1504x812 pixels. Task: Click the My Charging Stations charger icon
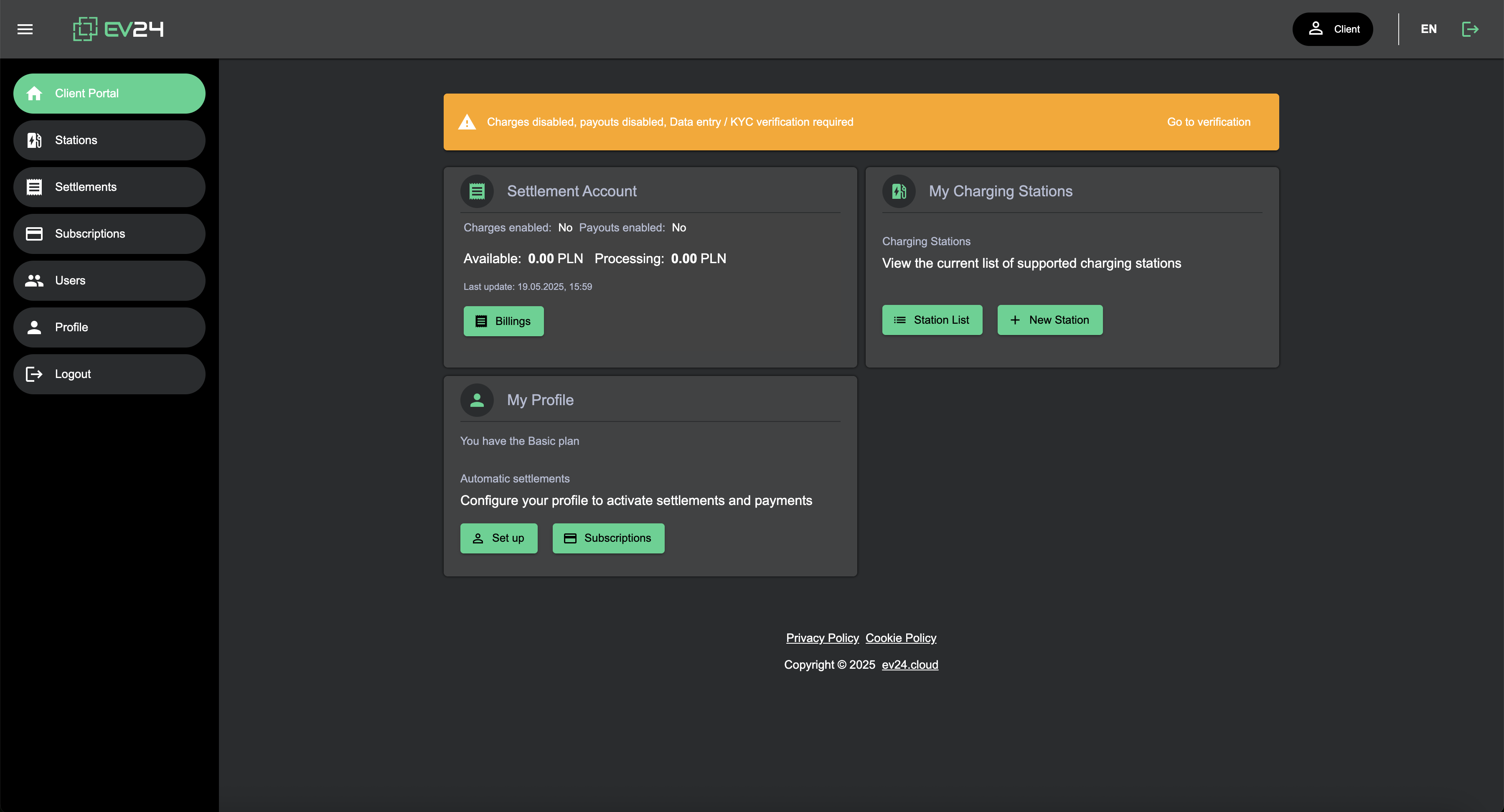click(x=899, y=191)
